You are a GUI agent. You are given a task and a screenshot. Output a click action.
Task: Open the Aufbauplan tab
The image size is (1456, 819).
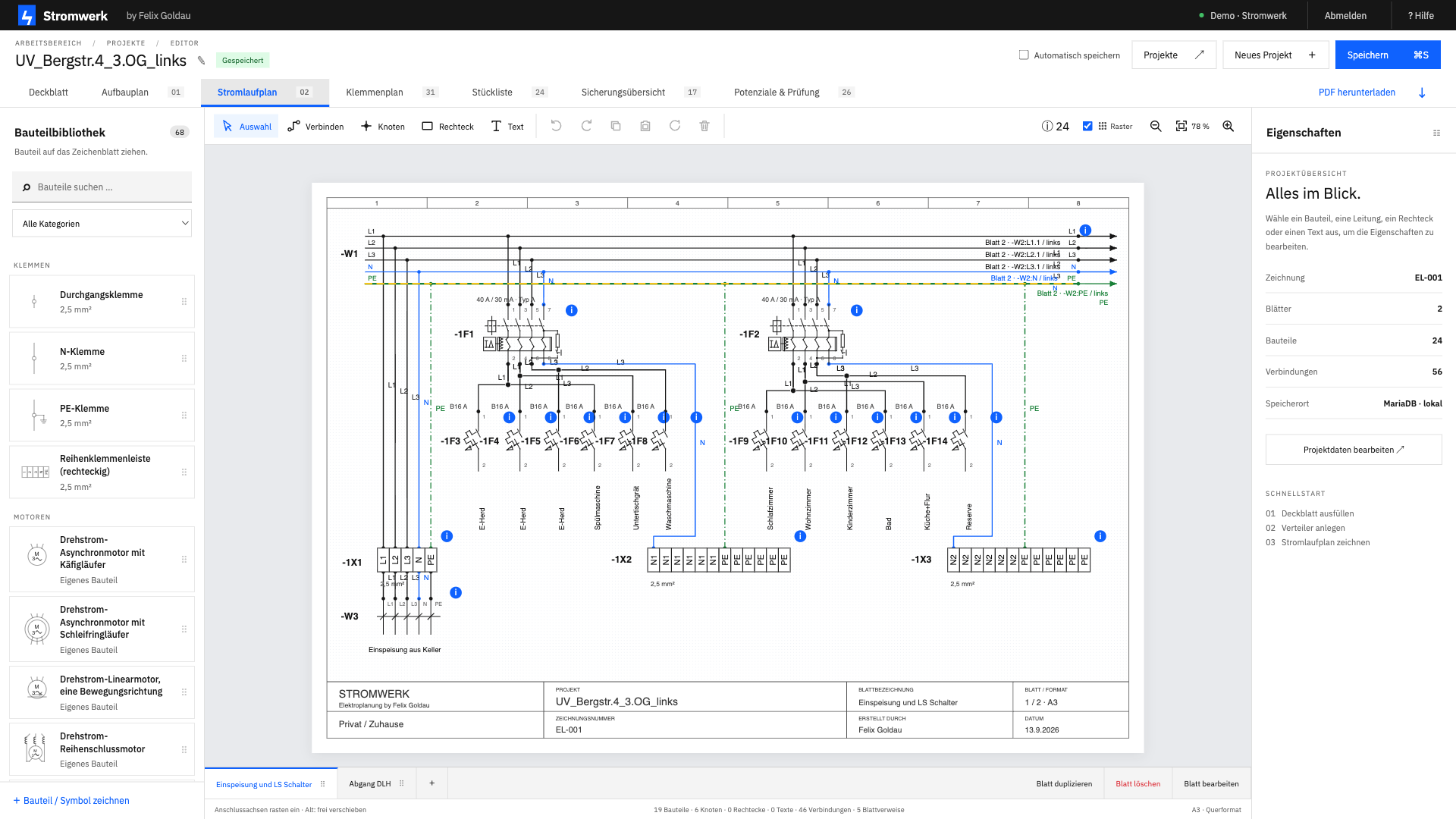click(x=142, y=93)
